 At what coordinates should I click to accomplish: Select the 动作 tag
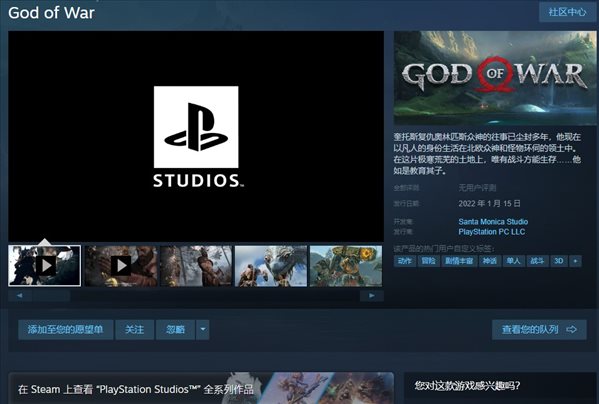pos(405,261)
